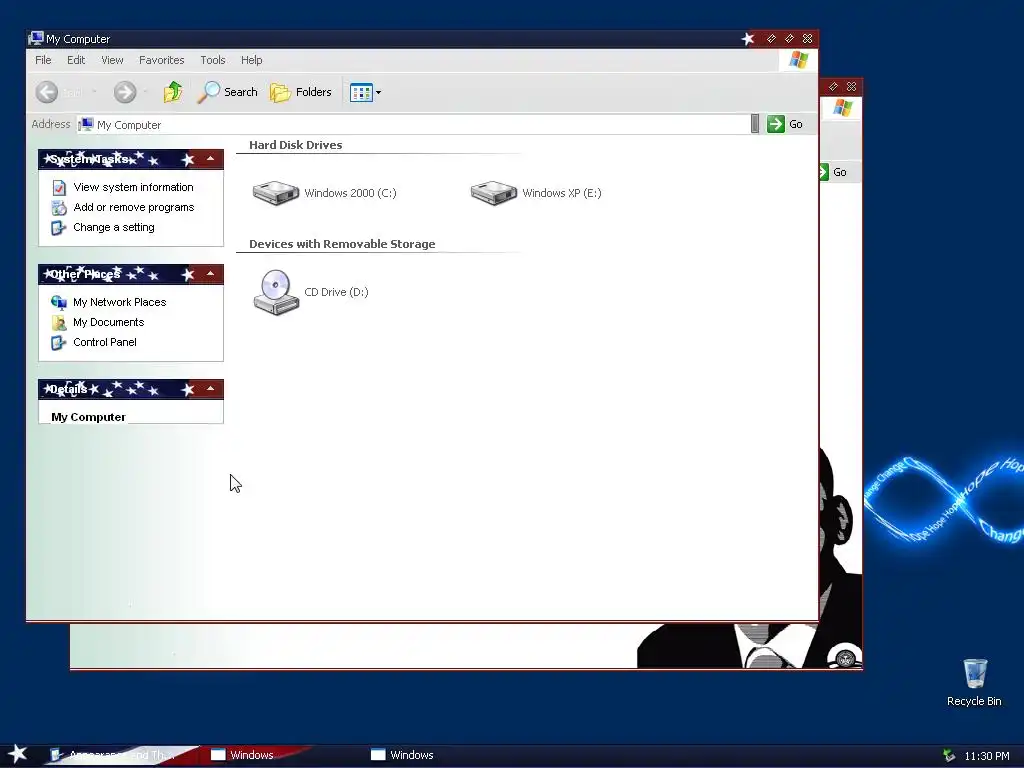Viewport: 1024px width, 768px height.
Task: Click the 11:30 PM clock
Action: (986, 756)
